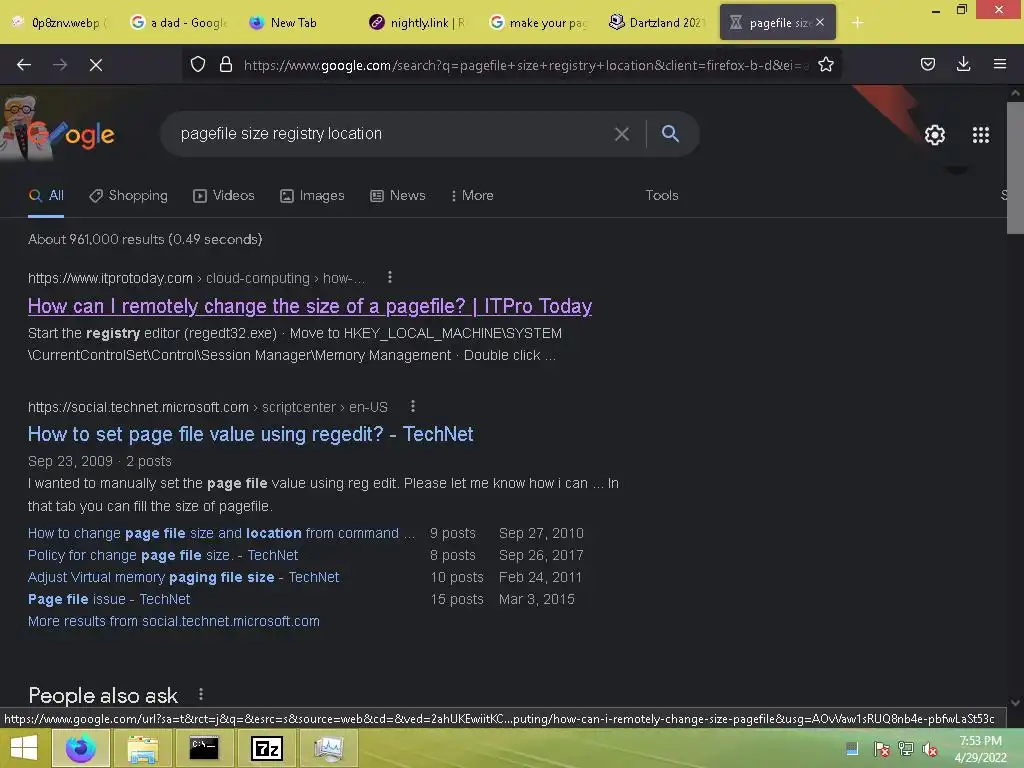Image resolution: width=1024 pixels, height=768 pixels.
Task: Open Command Prompt taskbar icon
Action: click(204, 748)
